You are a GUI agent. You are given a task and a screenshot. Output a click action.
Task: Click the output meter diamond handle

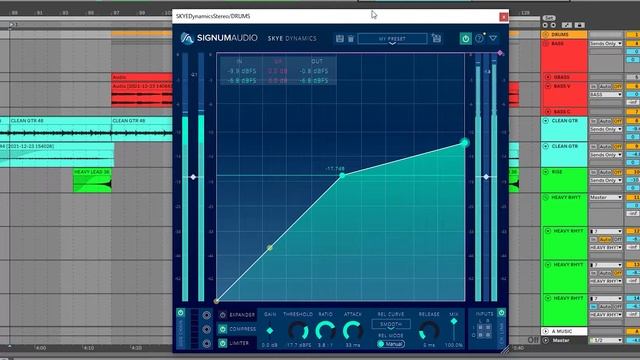click(486, 177)
